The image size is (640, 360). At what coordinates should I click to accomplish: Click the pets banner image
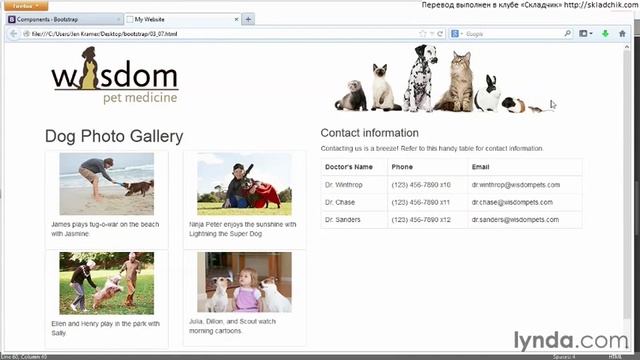click(445, 78)
